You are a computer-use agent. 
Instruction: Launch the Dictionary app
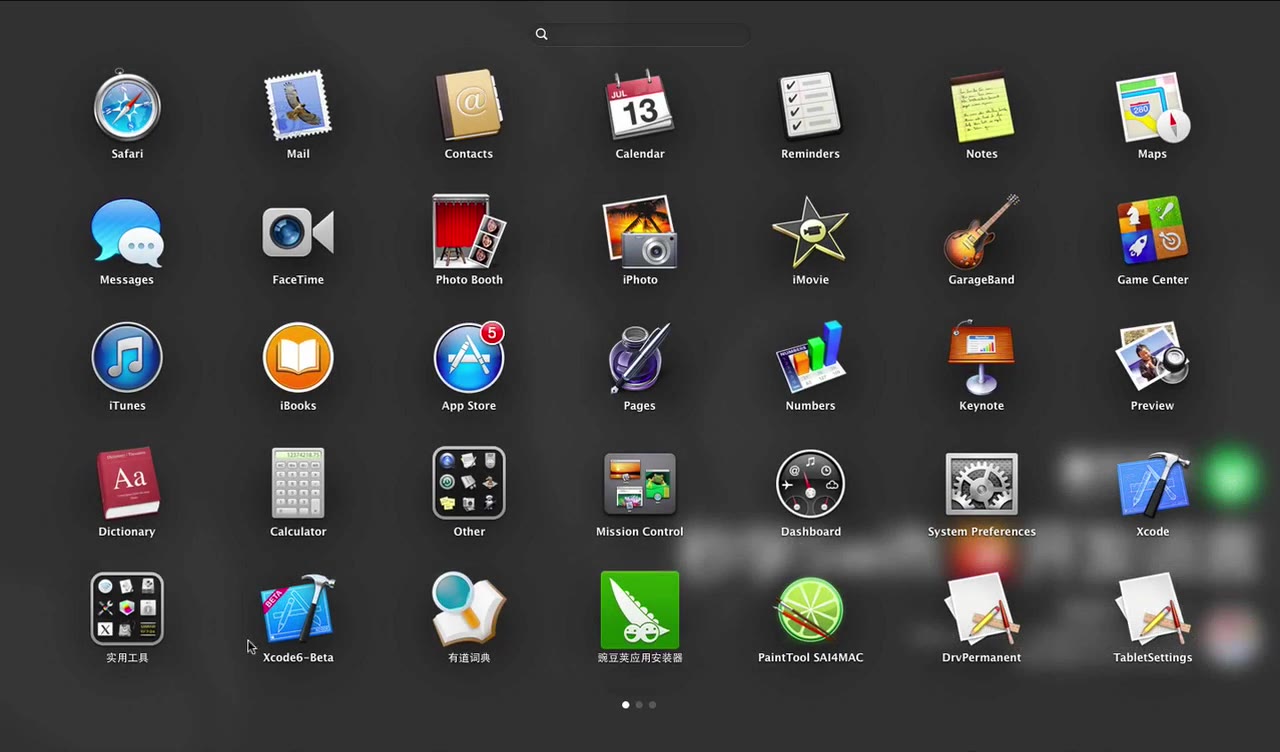point(127,483)
